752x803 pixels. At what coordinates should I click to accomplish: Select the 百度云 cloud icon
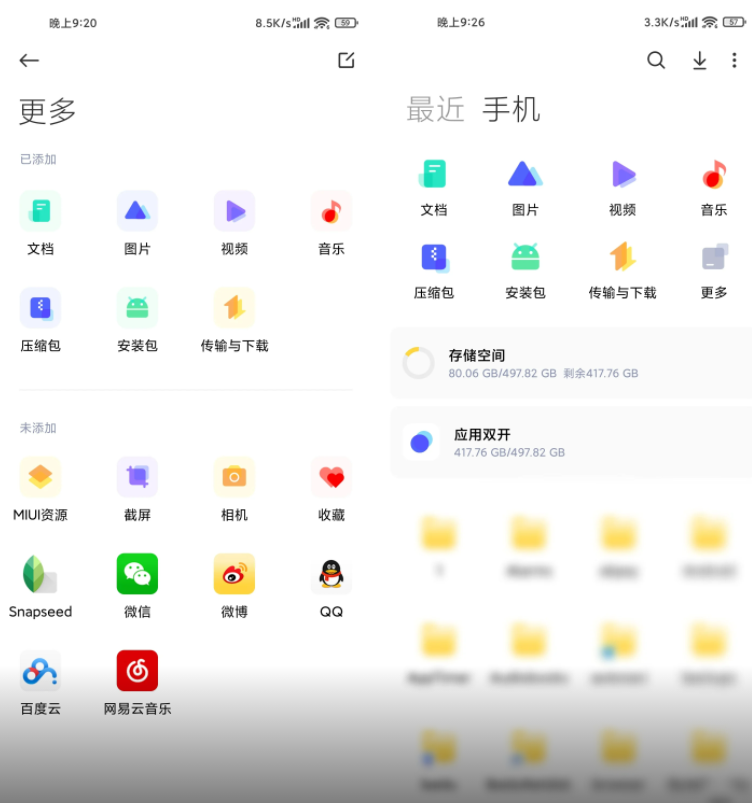pyautogui.click(x=40, y=671)
